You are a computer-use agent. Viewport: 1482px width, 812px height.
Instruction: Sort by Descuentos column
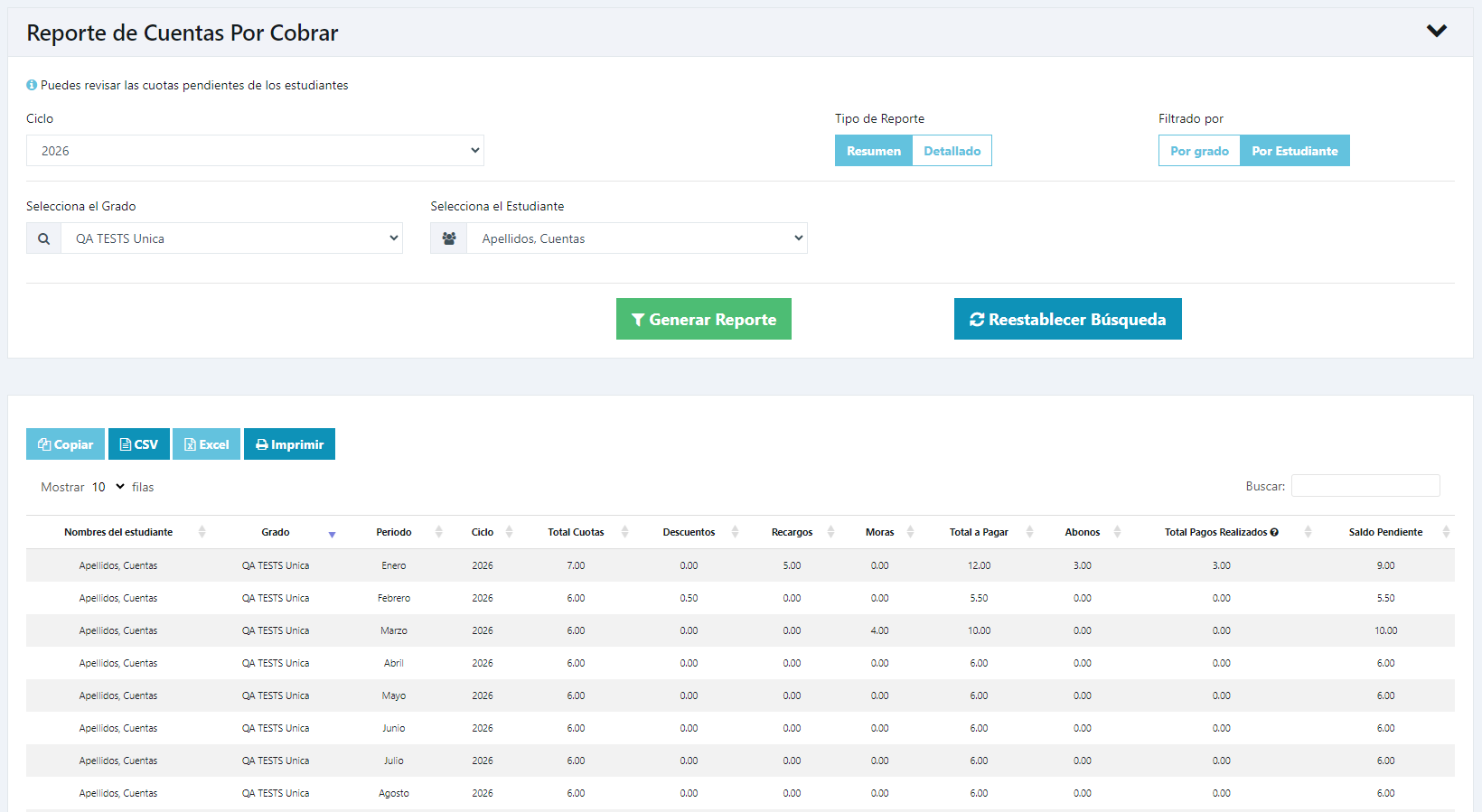coord(689,532)
